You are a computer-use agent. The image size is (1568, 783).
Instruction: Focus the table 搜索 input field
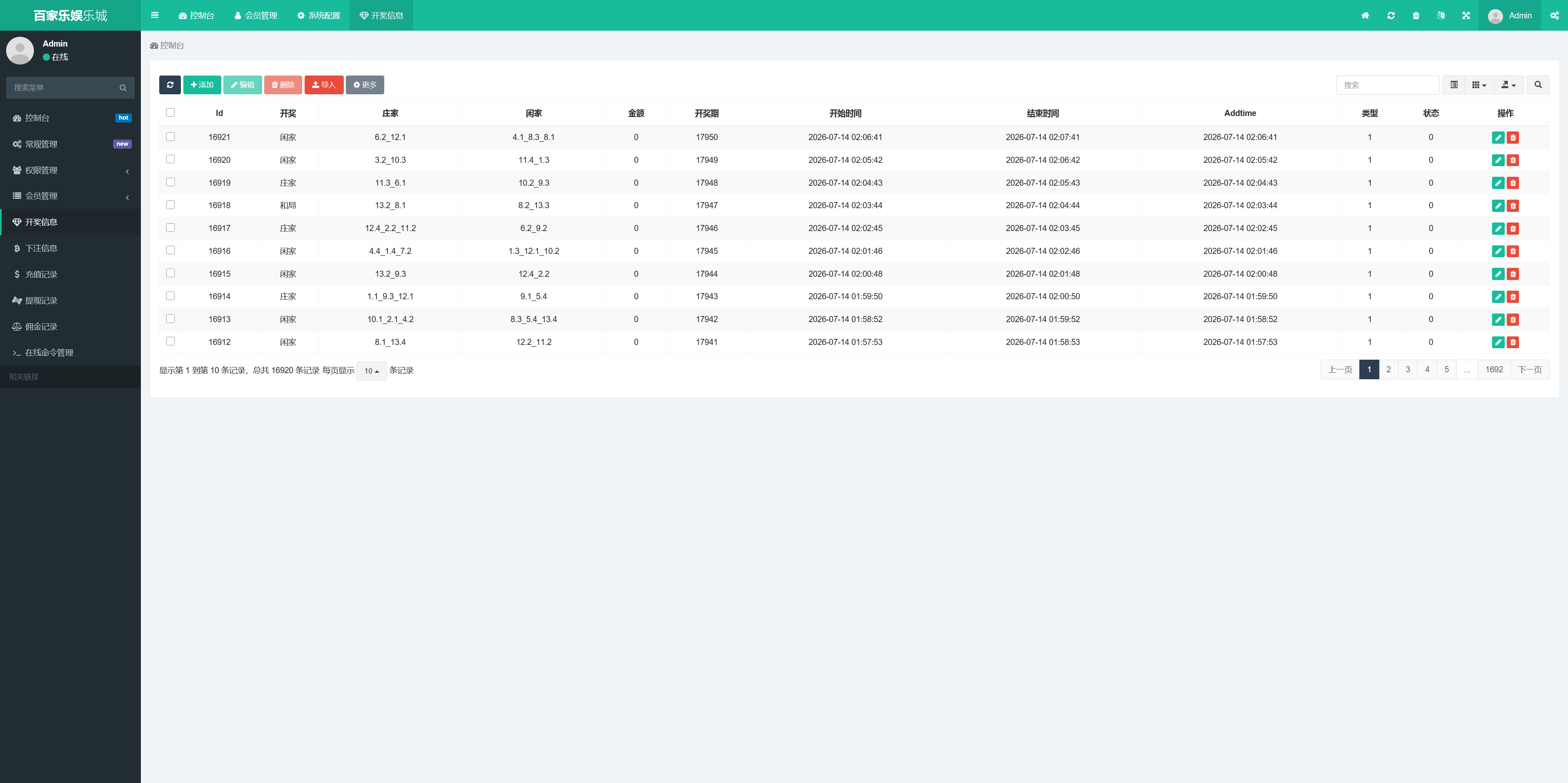point(1387,85)
